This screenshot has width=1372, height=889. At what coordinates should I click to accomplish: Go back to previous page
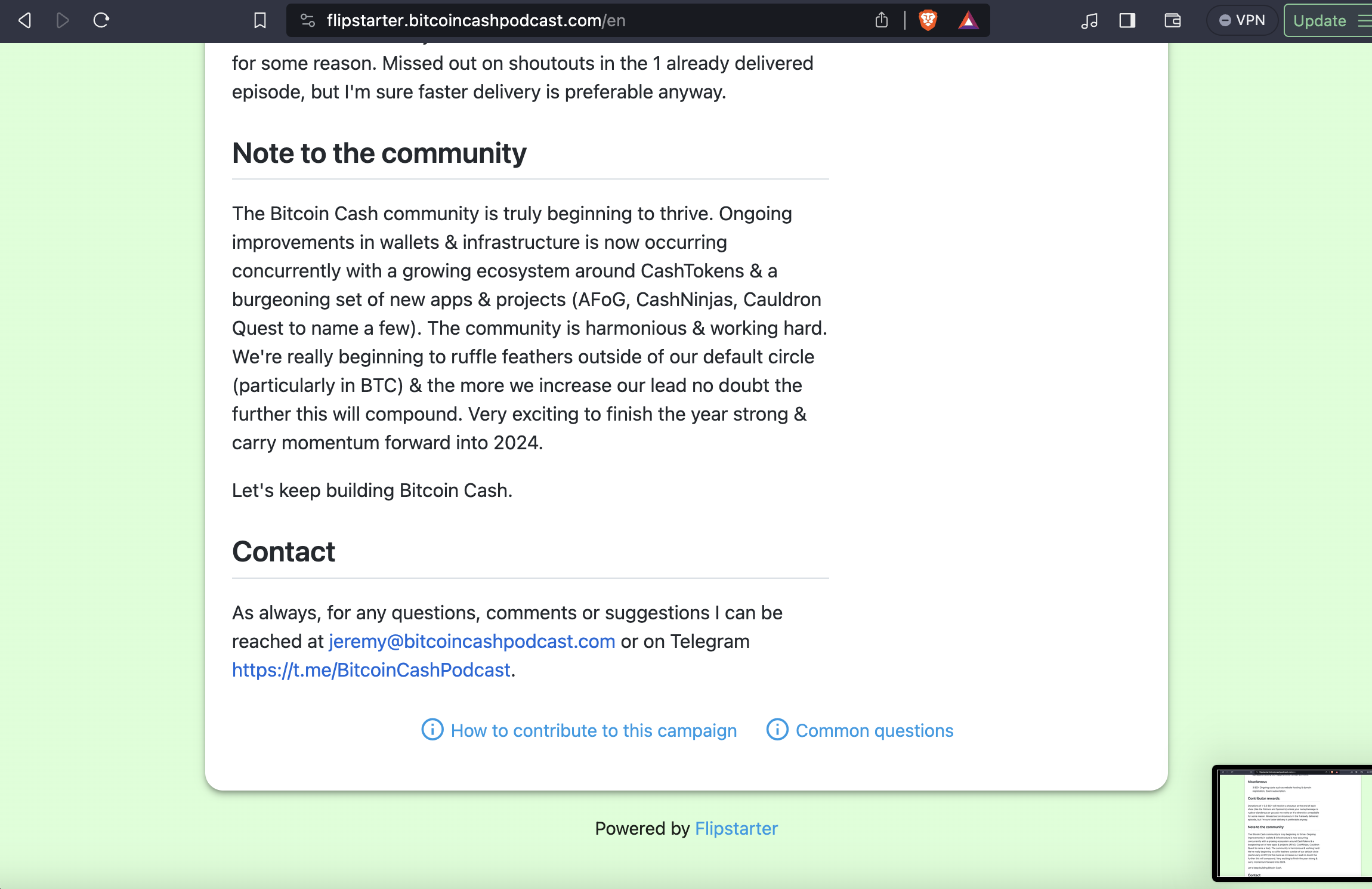pos(24,21)
